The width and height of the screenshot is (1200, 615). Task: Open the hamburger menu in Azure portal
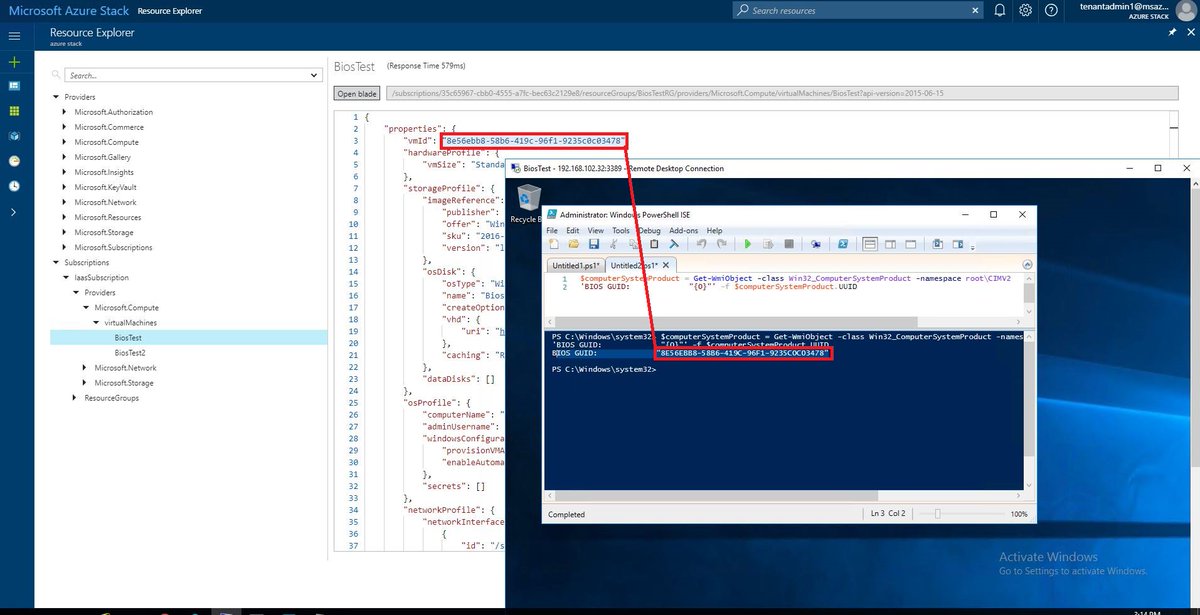tap(14, 36)
